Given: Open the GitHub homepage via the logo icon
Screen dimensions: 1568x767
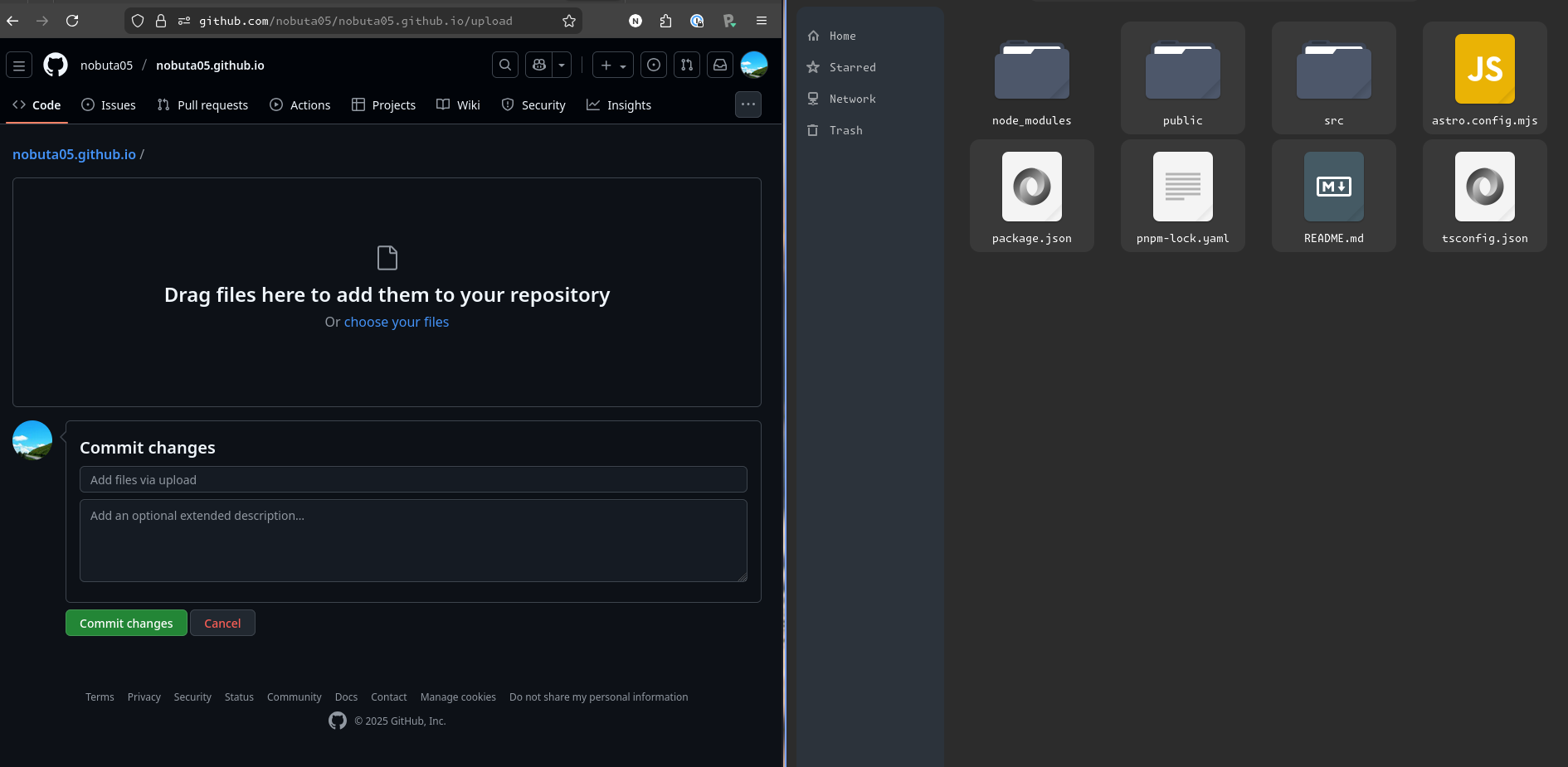Looking at the screenshot, I should coord(55,65).
